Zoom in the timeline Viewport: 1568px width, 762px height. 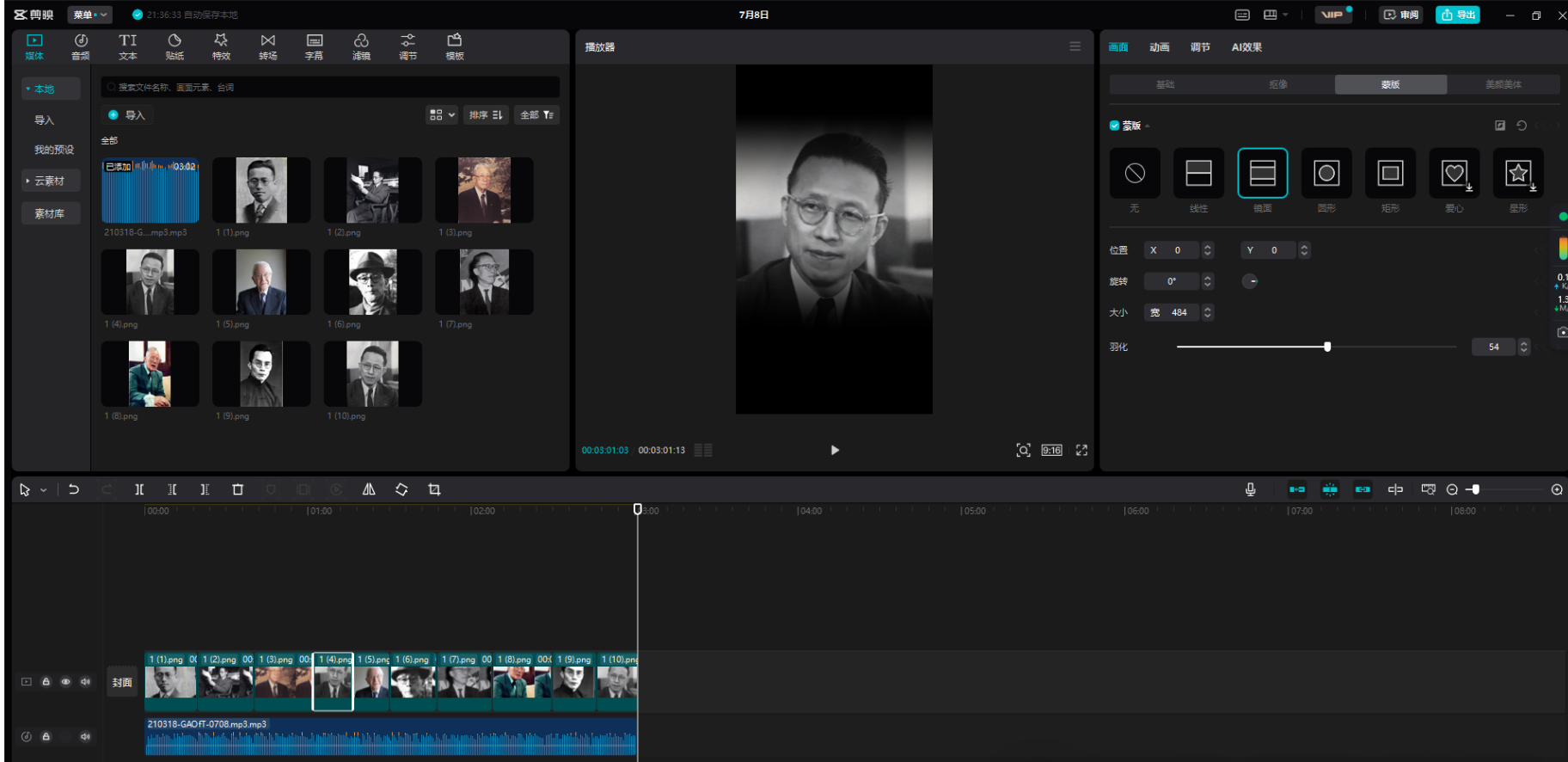1557,489
